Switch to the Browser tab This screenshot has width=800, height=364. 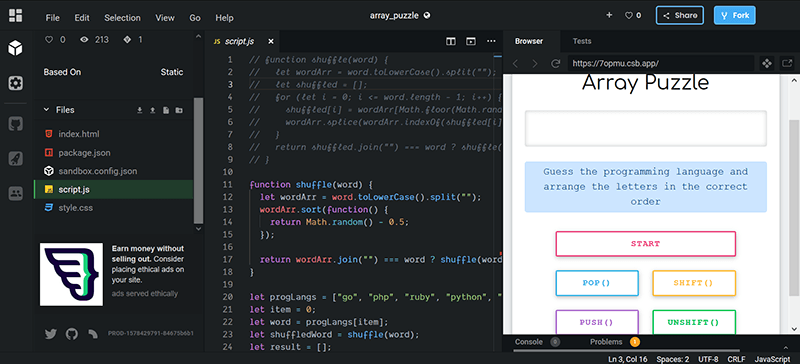coord(529,41)
